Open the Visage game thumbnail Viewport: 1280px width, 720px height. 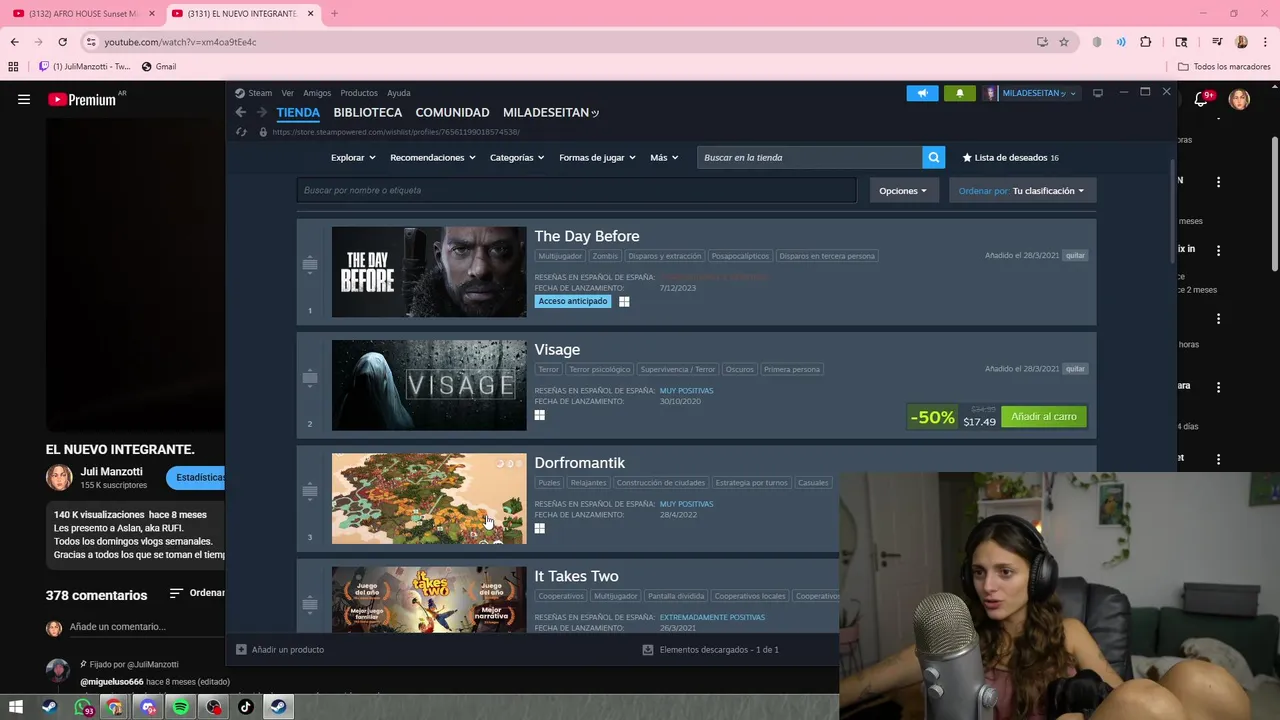[x=429, y=385]
